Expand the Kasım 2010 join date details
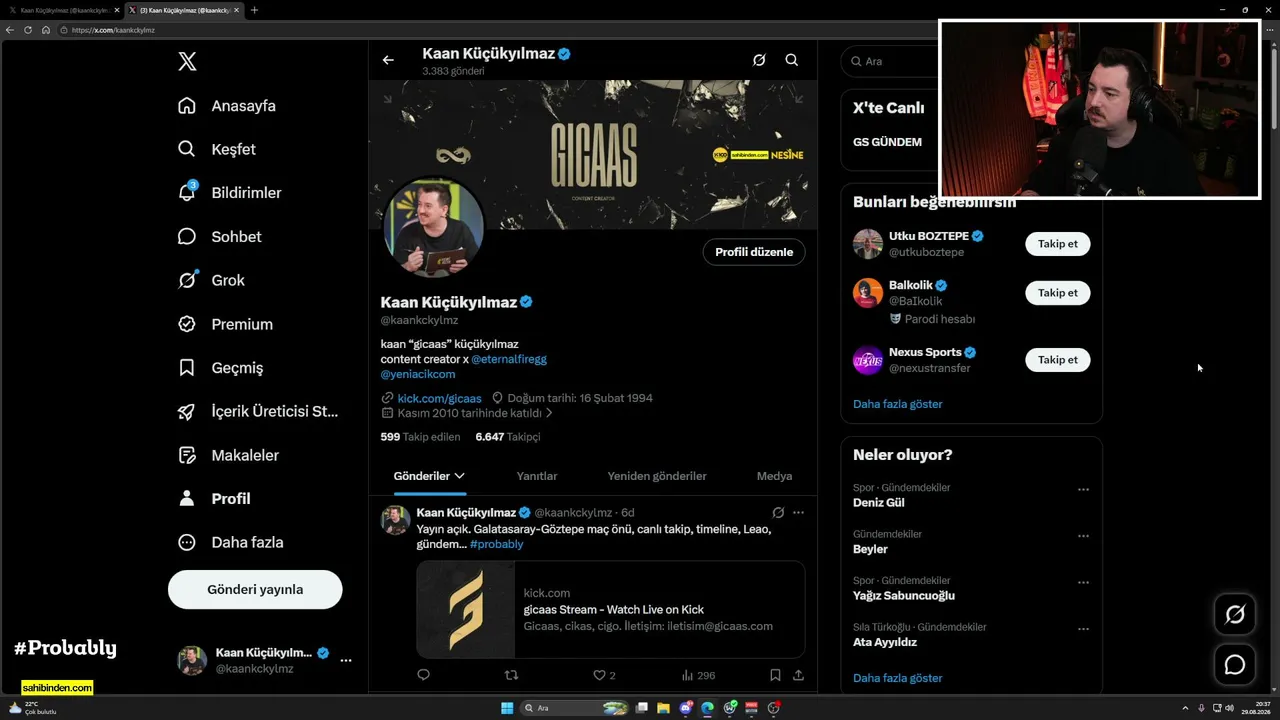The width and height of the screenshot is (1280, 720). (x=467, y=413)
